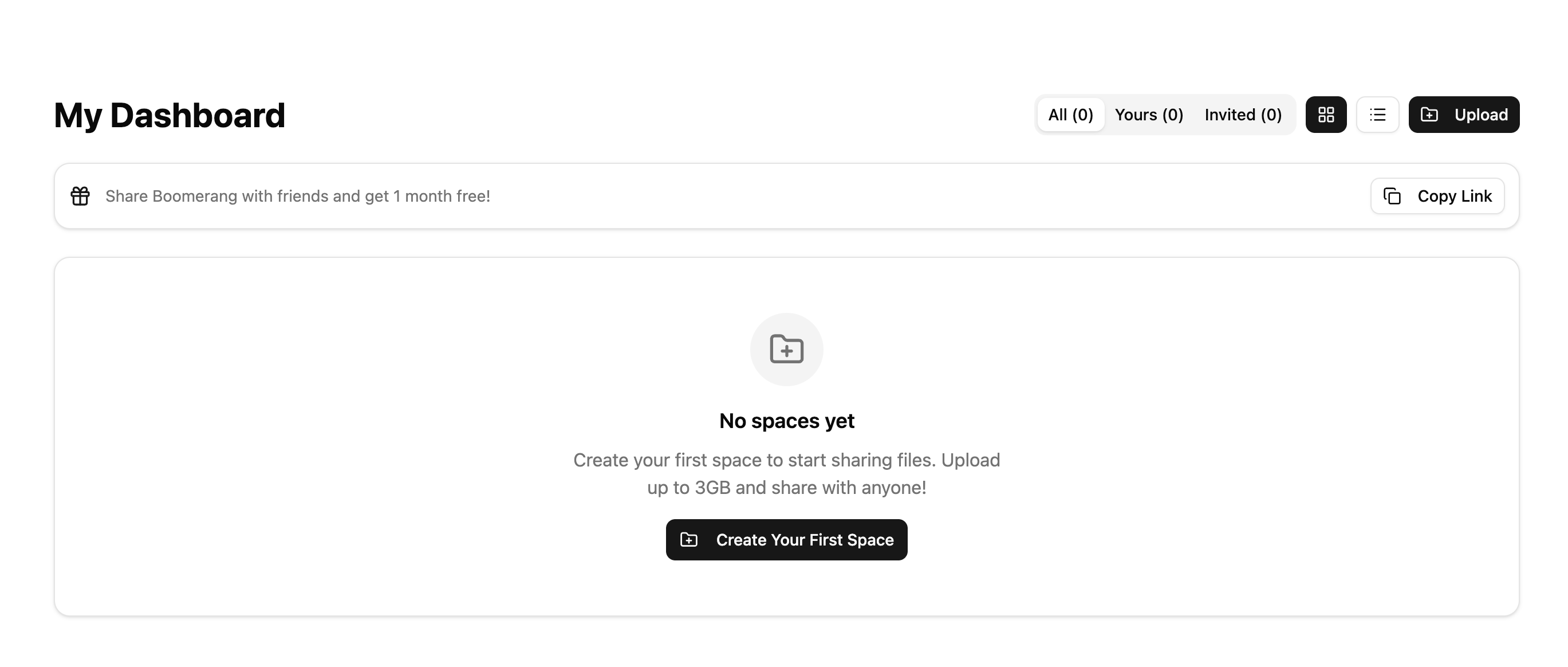Click the 'up to 3GB and share' line
The image size is (1568, 667).
tap(786, 488)
